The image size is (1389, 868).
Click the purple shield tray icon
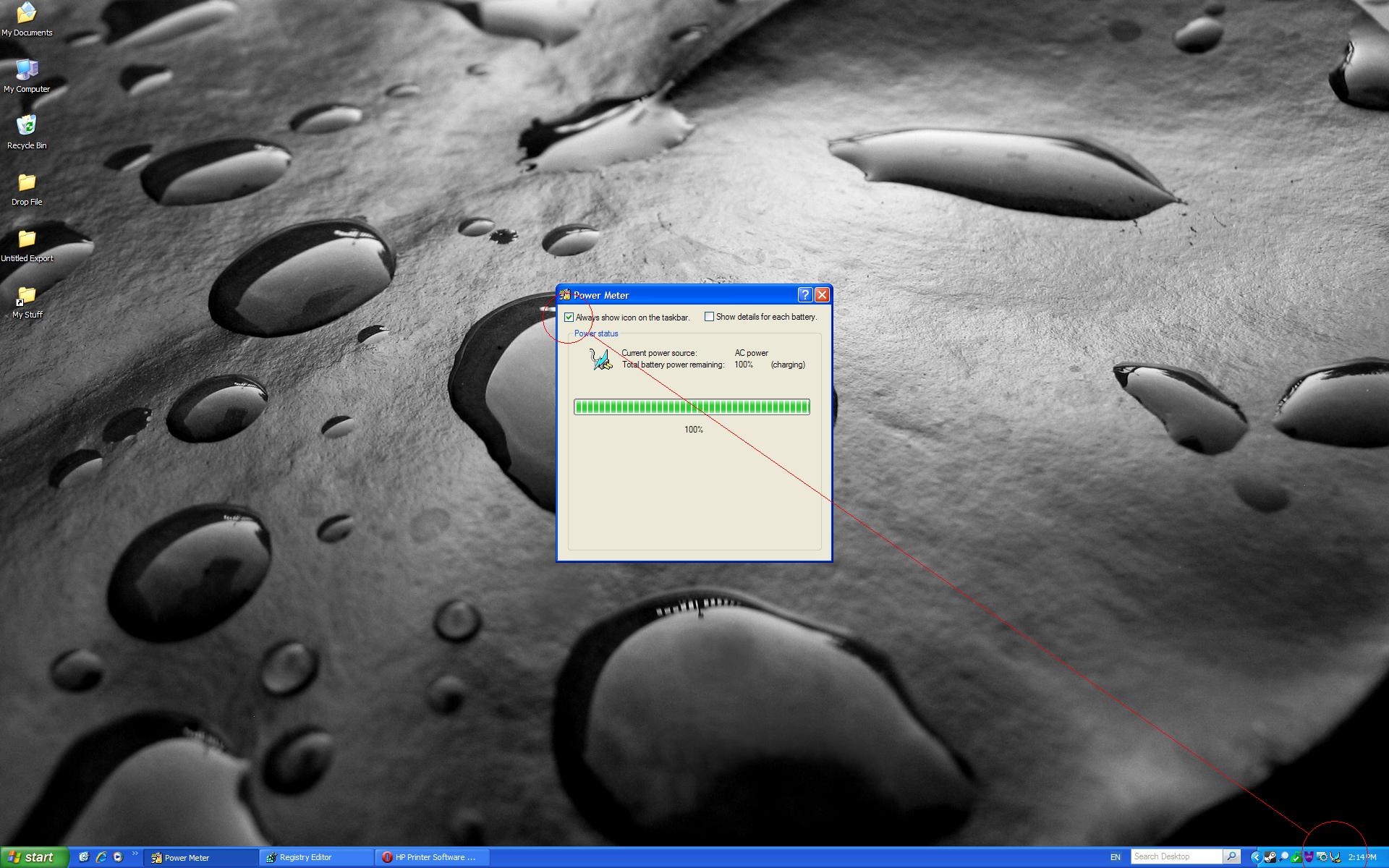coord(1309,857)
